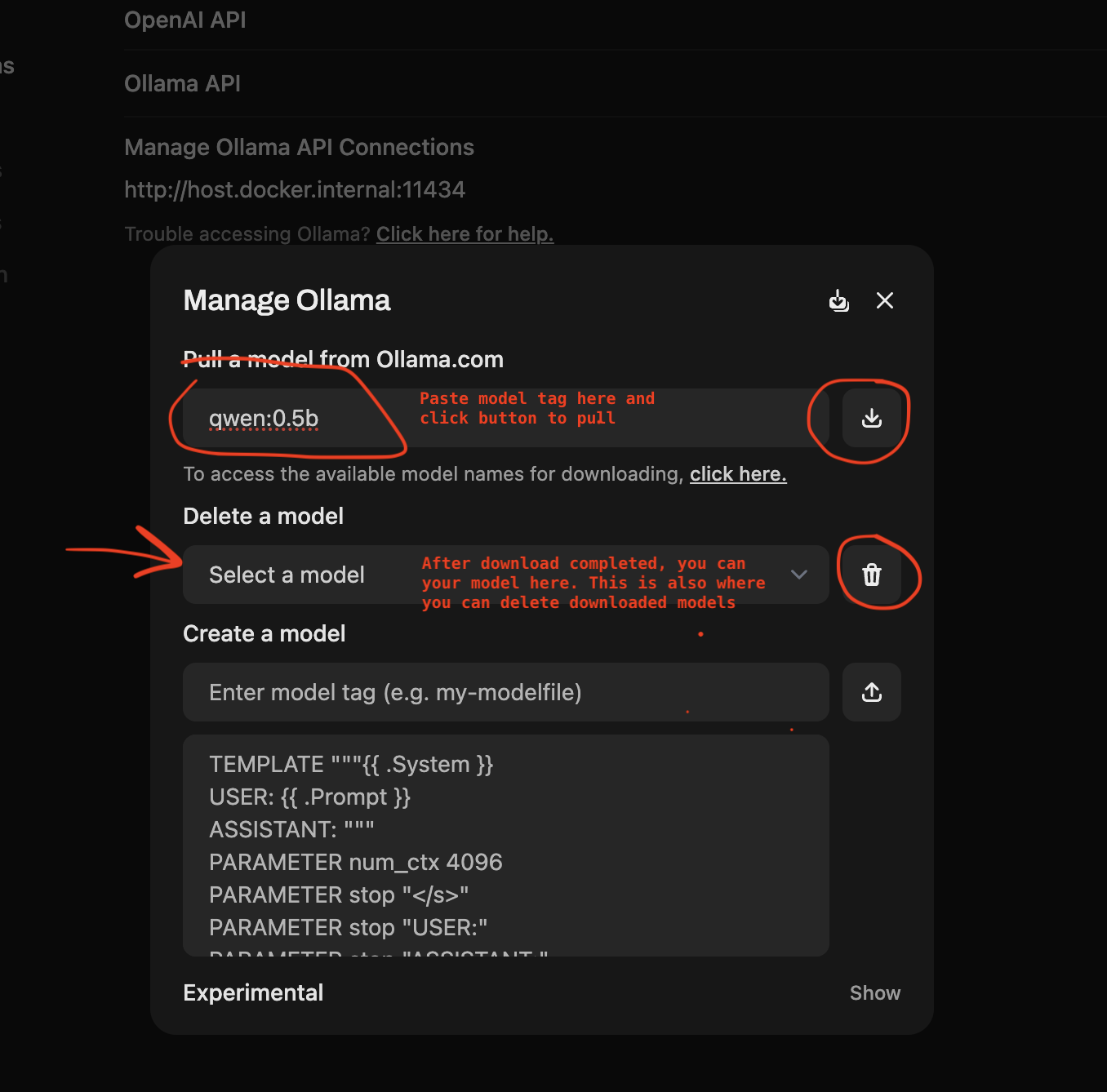
Task: Click the Delete a model heading
Action: (x=263, y=516)
